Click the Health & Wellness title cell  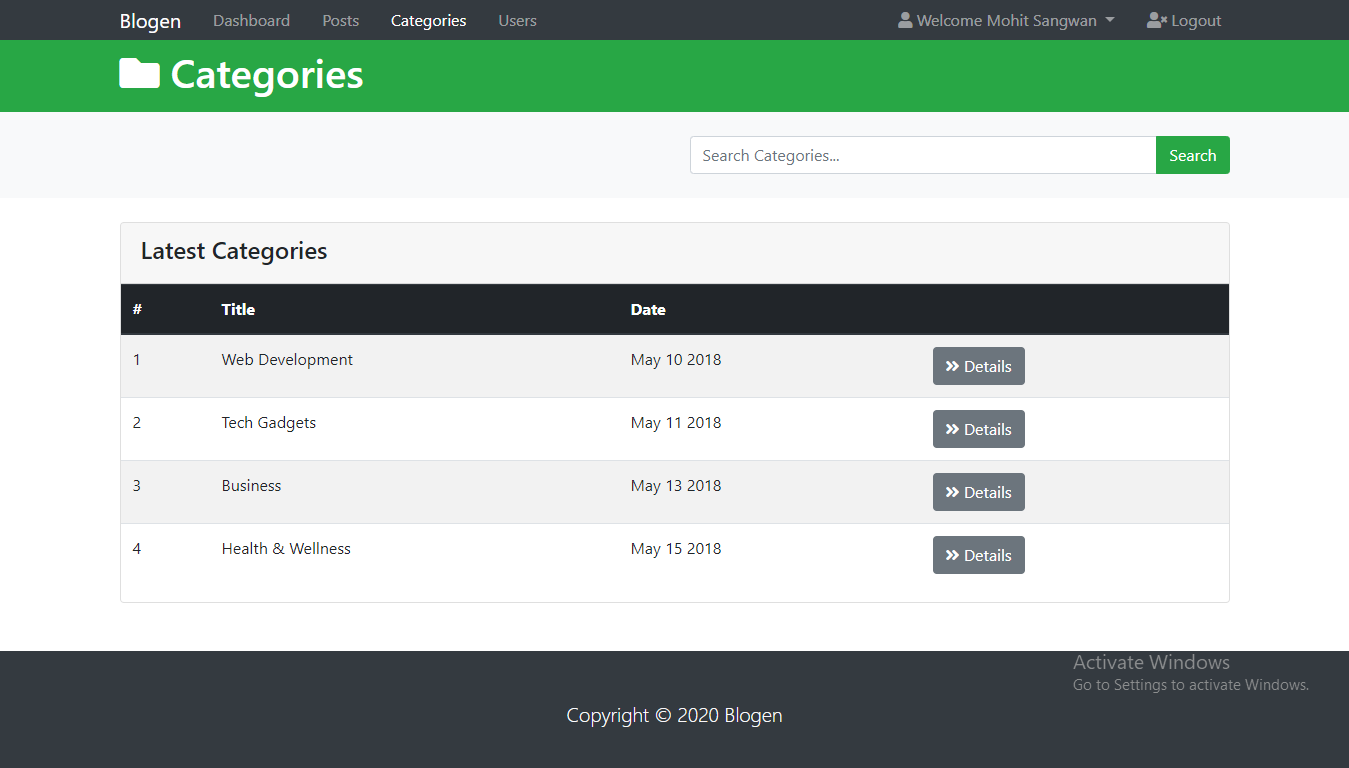coord(286,548)
